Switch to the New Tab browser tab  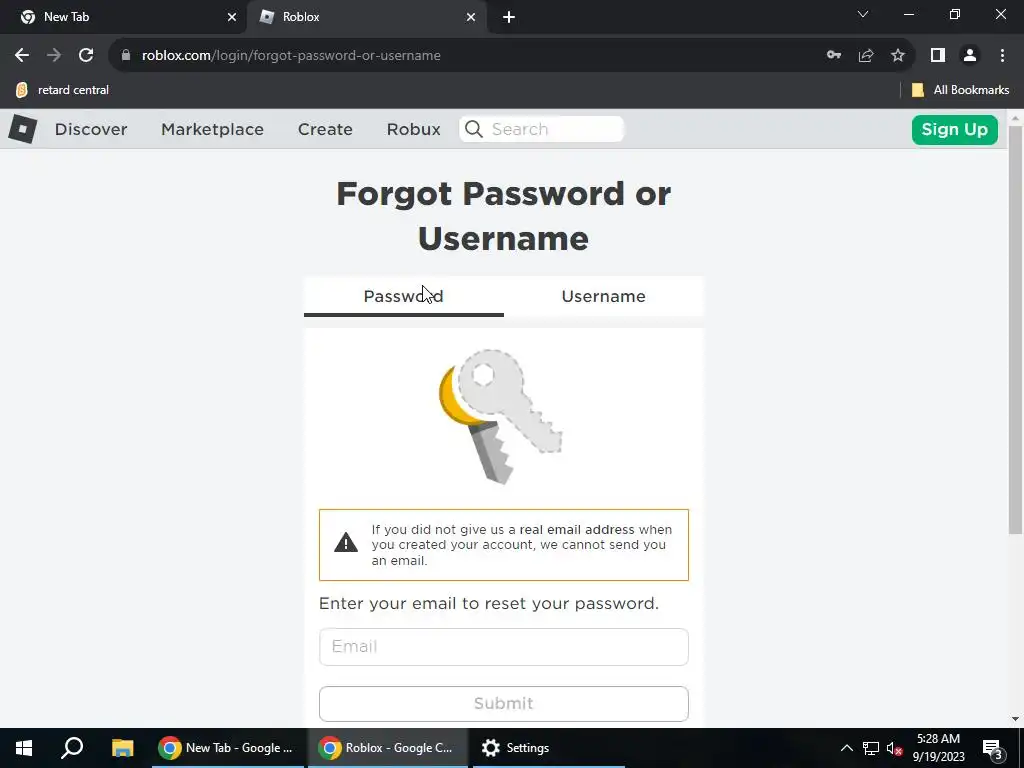click(124, 18)
